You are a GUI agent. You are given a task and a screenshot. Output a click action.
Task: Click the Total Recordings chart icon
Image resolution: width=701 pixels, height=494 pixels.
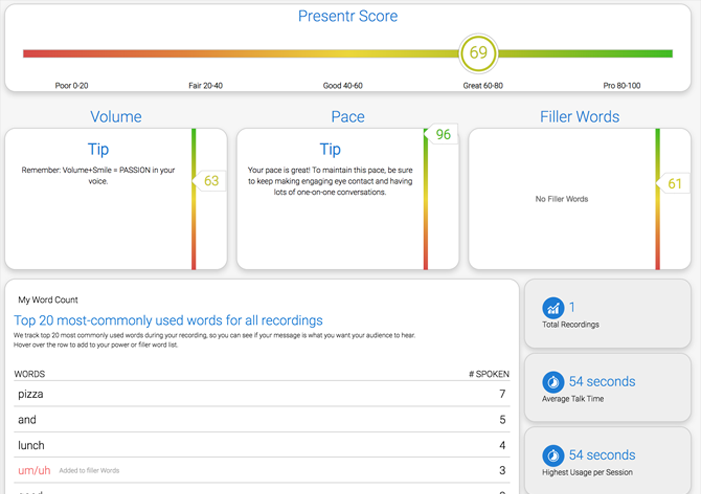553,308
